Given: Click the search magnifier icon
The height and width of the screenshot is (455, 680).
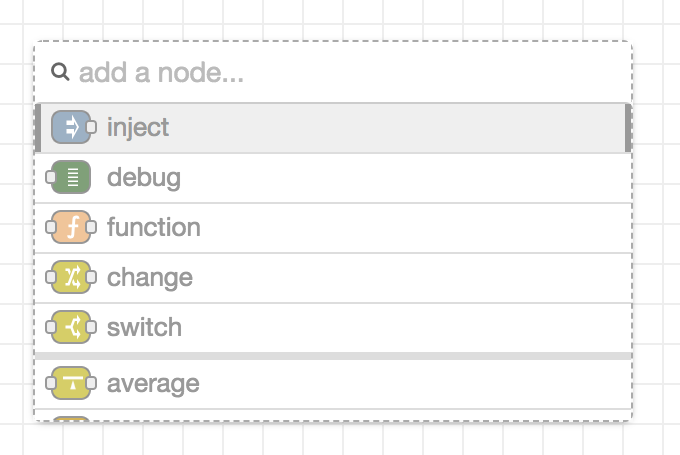Looking at the screenshot, I should click(x=60, y=72).
